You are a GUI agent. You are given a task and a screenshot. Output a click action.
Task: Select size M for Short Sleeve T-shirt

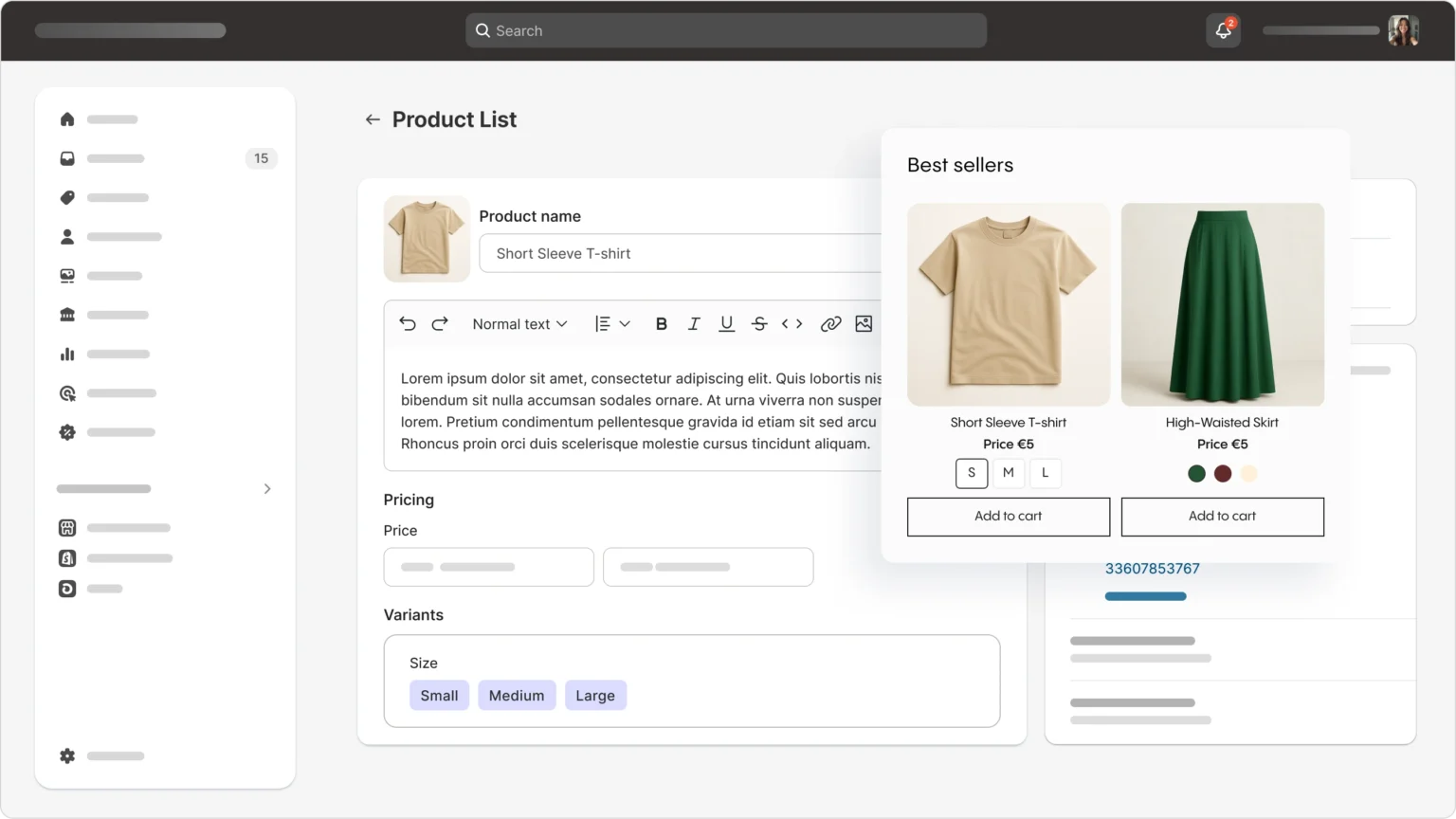coord(1008,473)
